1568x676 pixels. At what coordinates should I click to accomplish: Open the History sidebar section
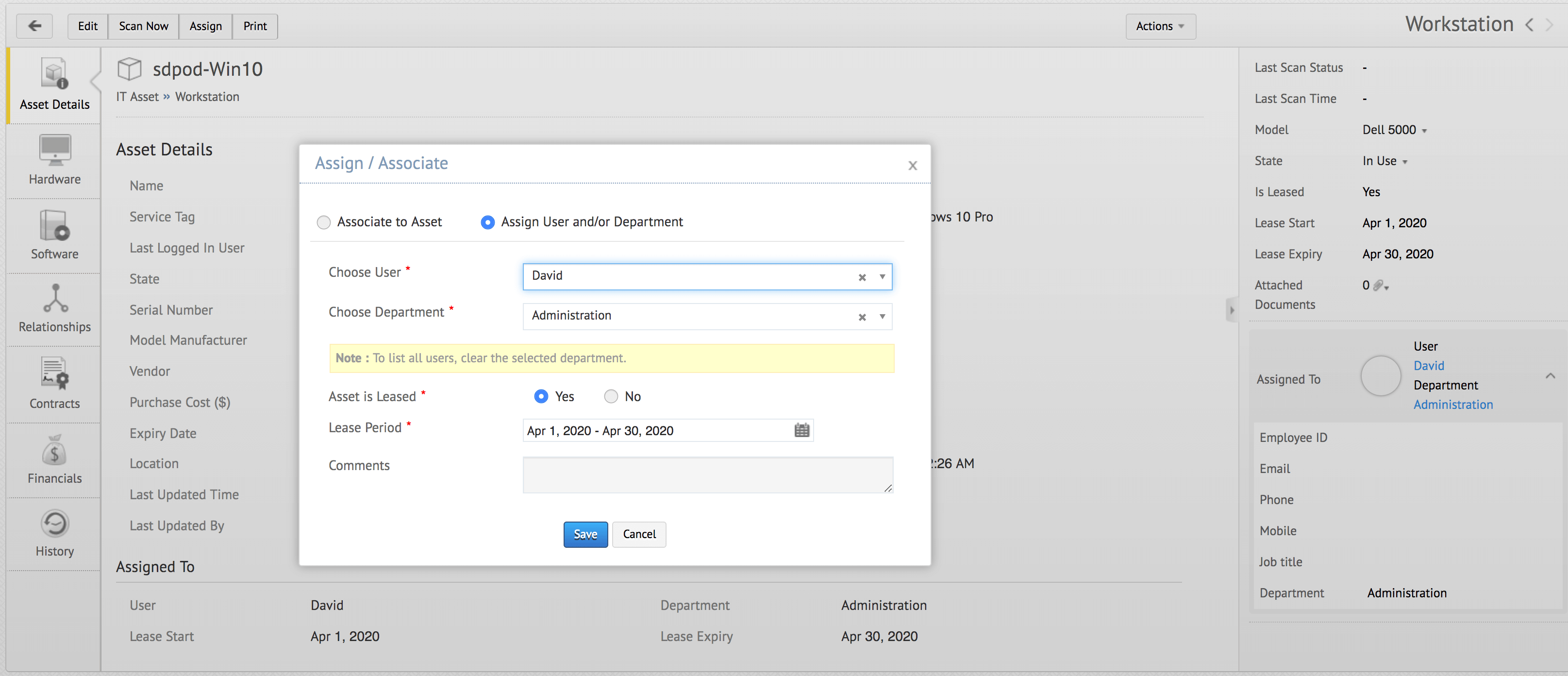tap(55, 534)
